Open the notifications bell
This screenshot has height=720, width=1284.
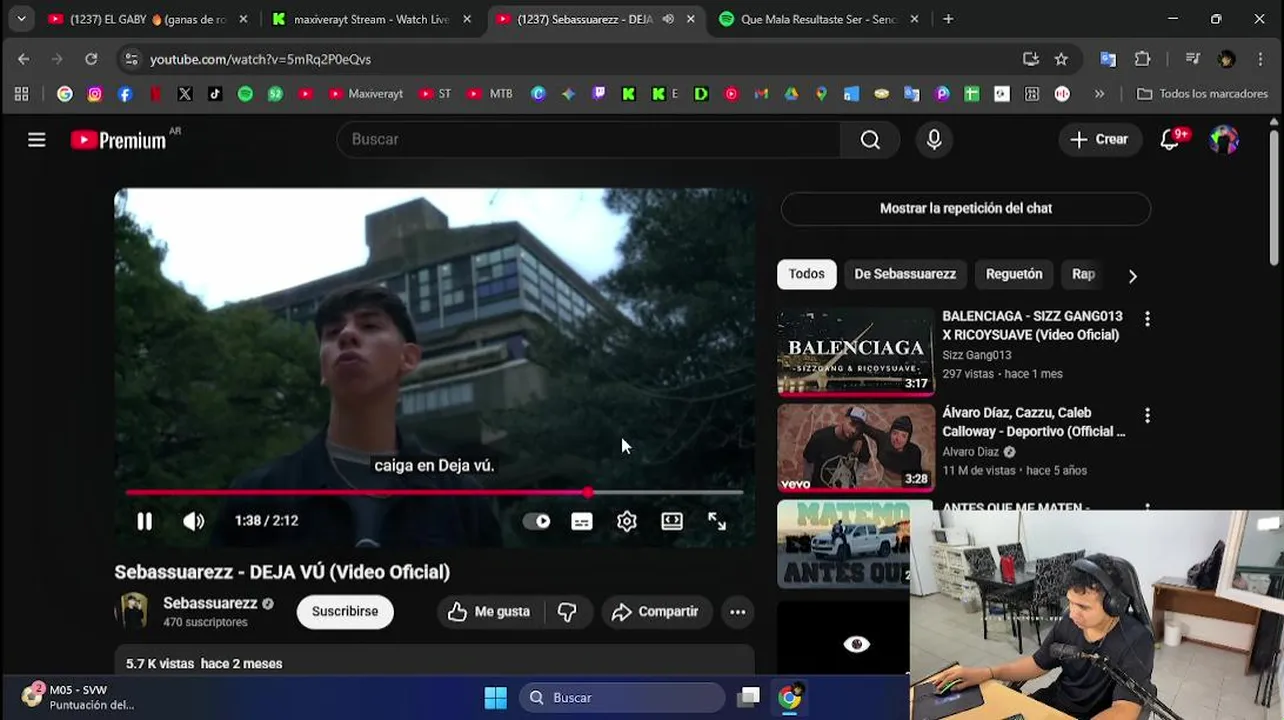click(1170, 140)
